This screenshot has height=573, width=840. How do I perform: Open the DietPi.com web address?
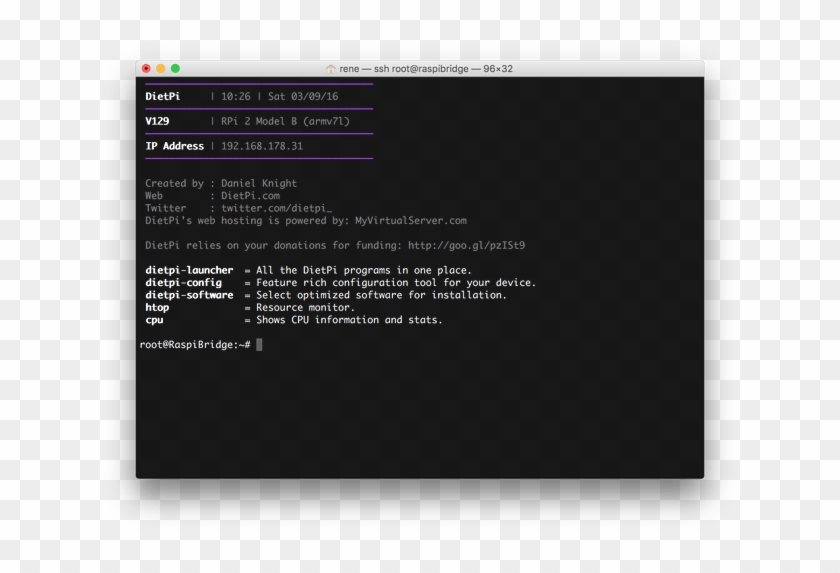point(250,195)
